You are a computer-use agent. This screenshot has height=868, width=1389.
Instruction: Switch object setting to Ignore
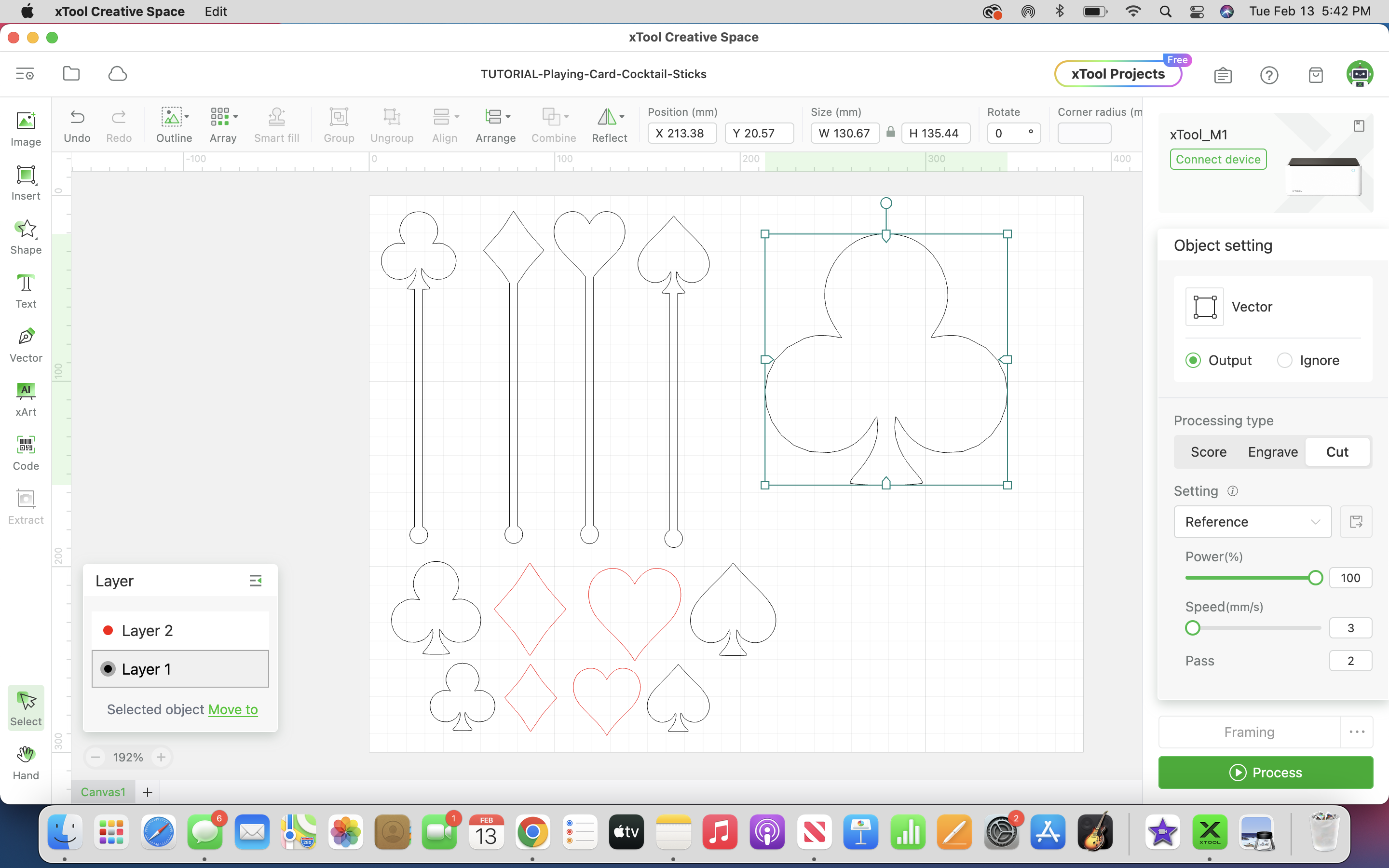click(1285, 360)
